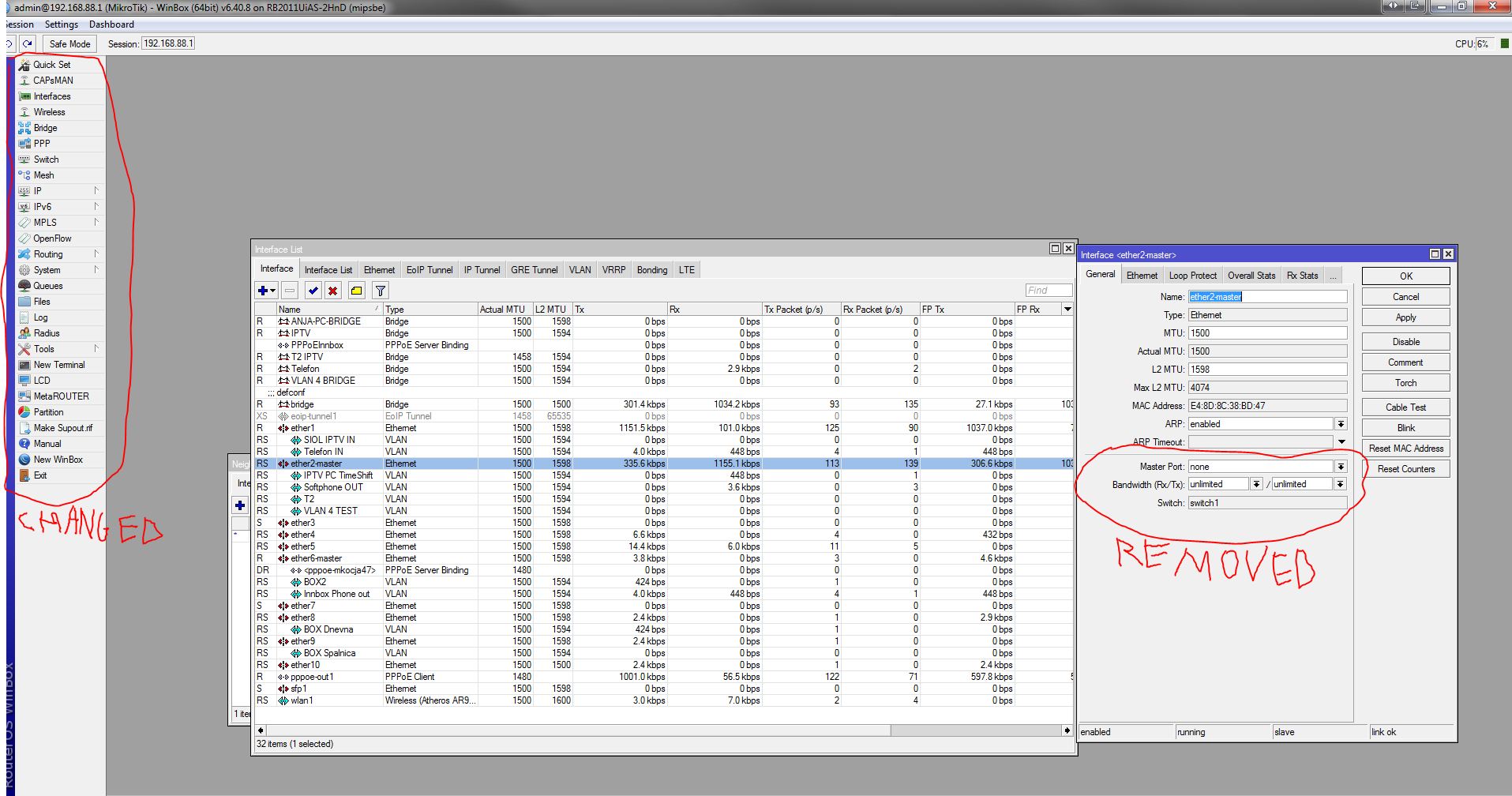Open Master Port dropdown
This screenshot has height=796, width=1512.
pyautogui.click(x=1341, y=467)
